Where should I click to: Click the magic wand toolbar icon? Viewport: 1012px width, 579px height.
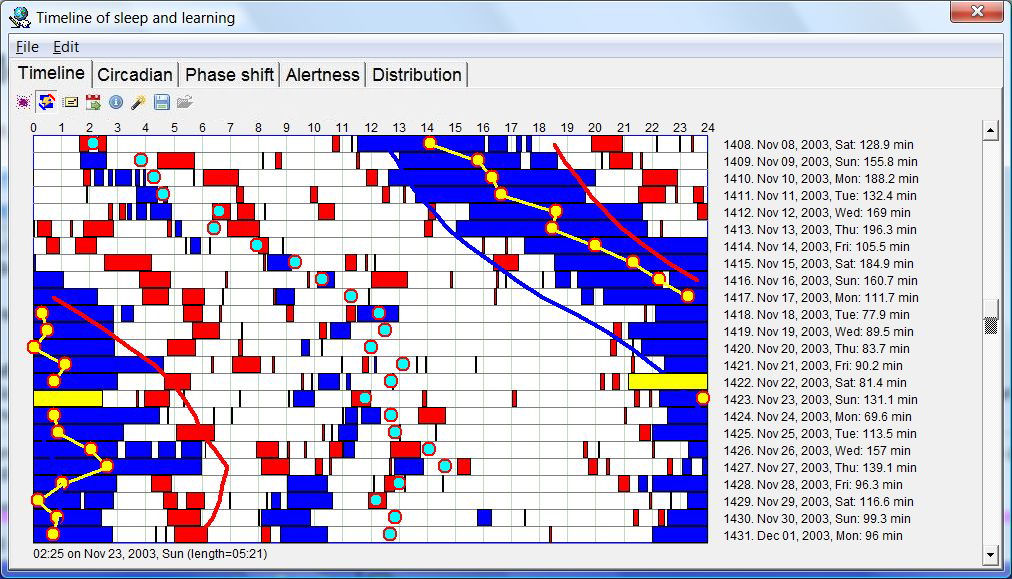pos(139,102)
